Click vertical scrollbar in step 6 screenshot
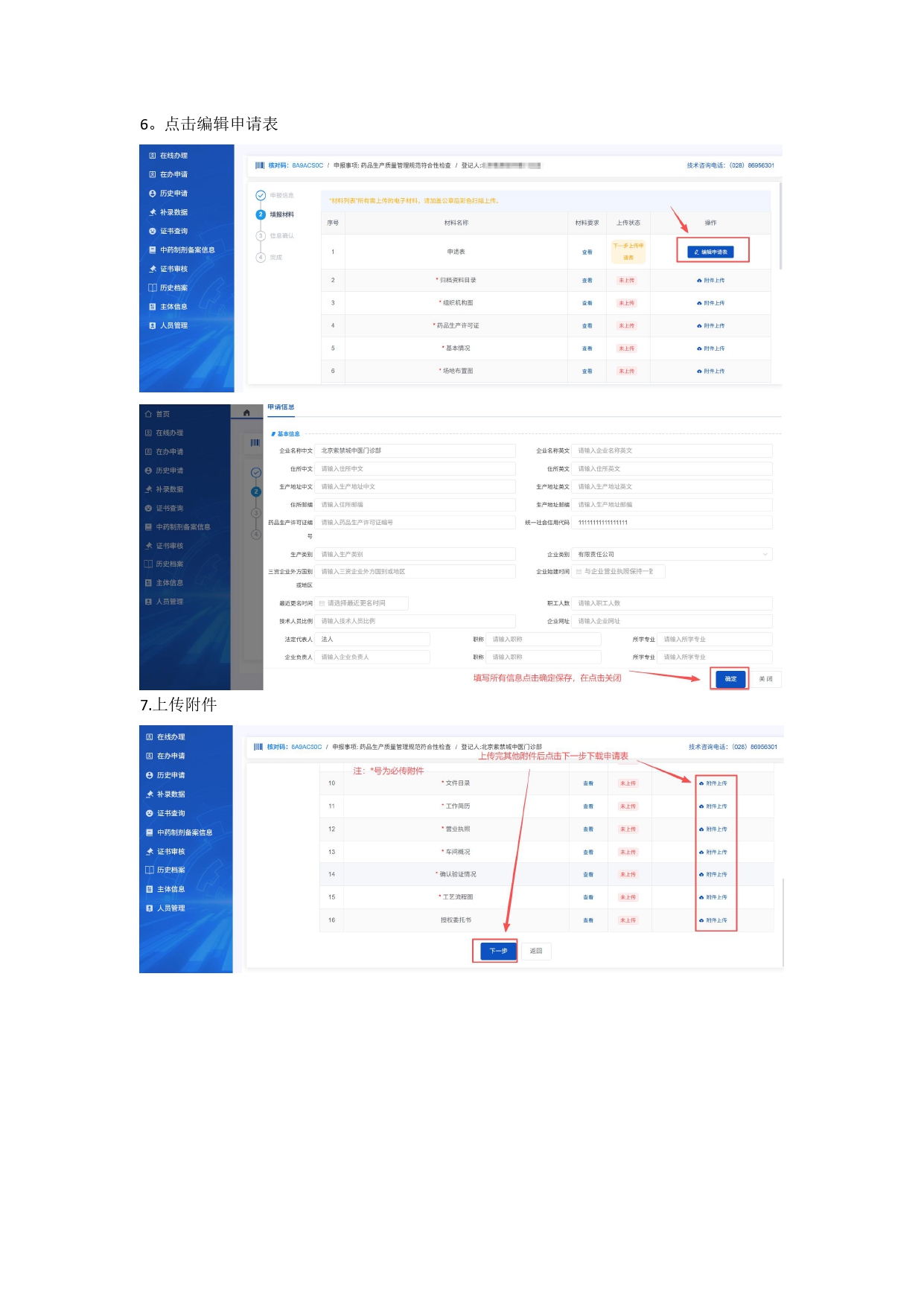The height and width of the screenshot is (1306, 924). (780, 226)
